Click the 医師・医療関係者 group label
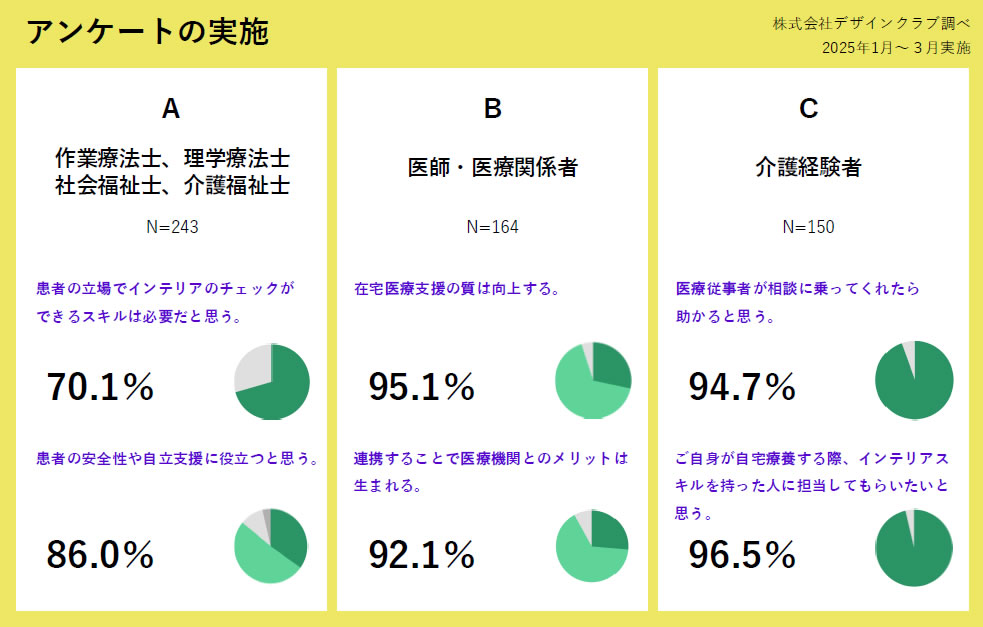Viewport: 983px width, 627px height. pyautogui.click(x=492, y=168)
